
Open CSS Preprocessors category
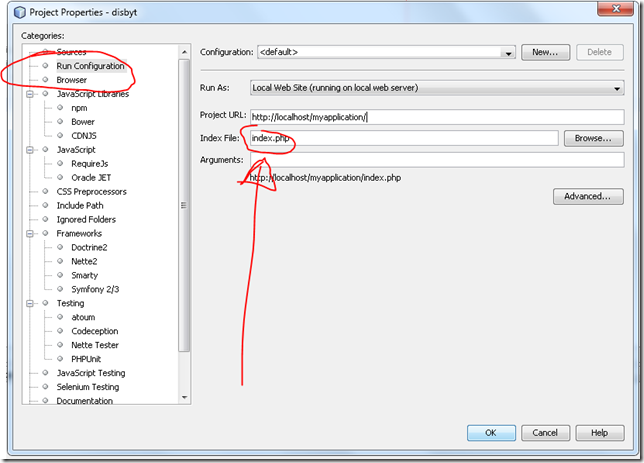[x=91, y=191]
